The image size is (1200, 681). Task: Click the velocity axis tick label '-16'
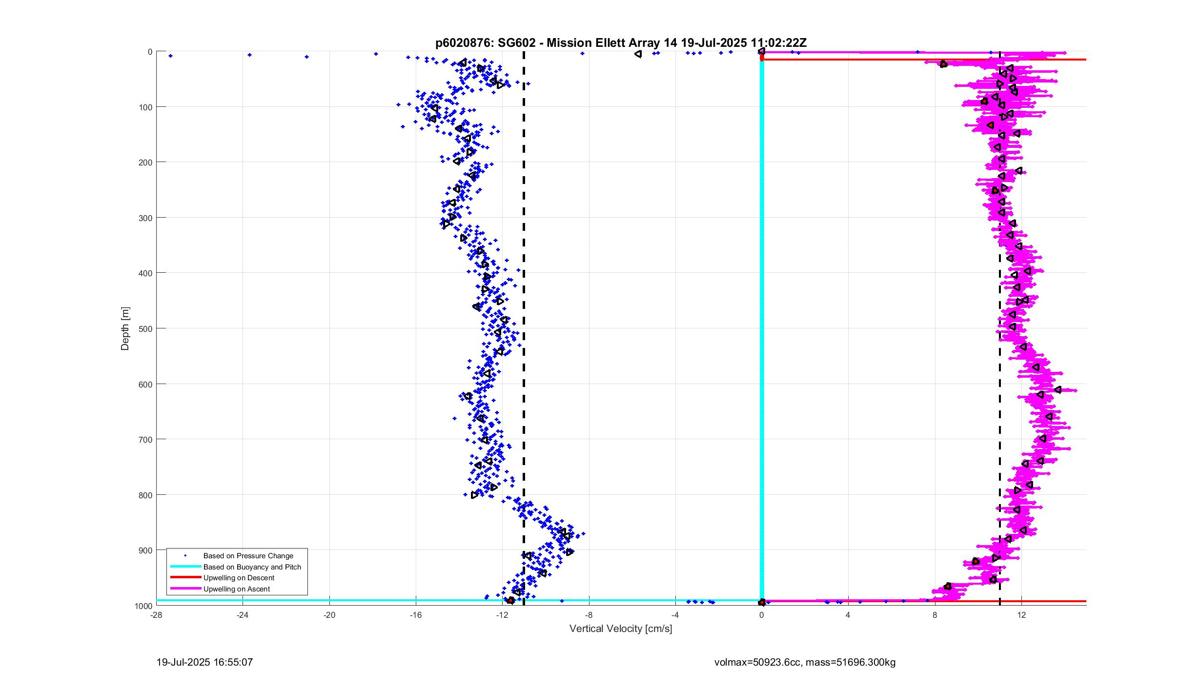click(416, 615)
